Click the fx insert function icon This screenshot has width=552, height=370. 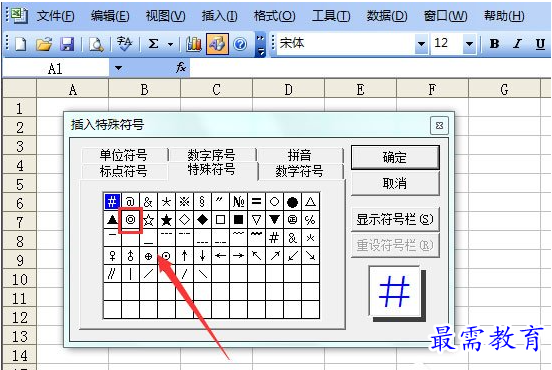181,67
